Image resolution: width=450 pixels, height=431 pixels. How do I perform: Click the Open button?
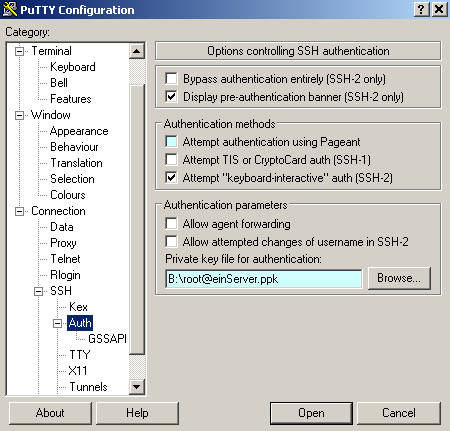[311, 413]
